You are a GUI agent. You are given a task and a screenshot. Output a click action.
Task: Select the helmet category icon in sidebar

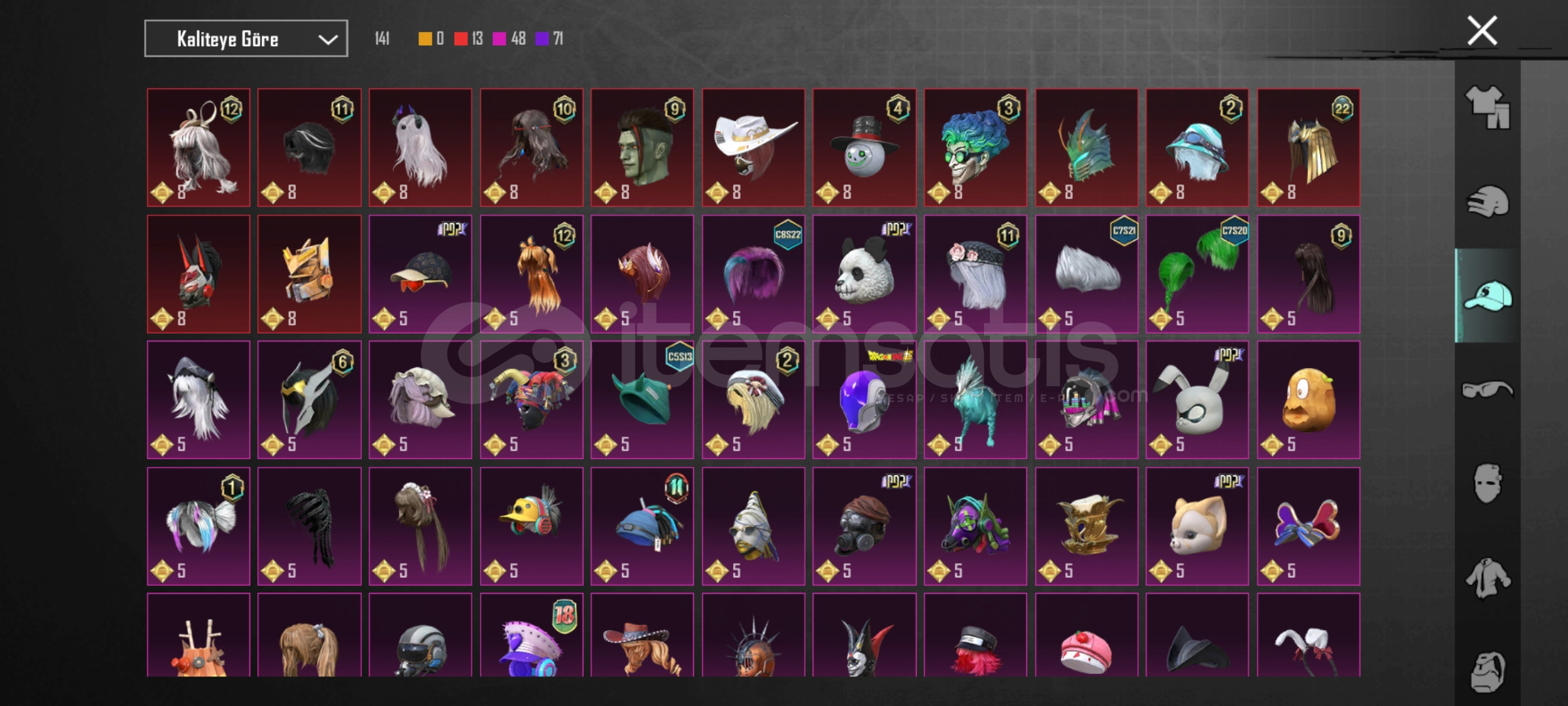[1488, 201]
